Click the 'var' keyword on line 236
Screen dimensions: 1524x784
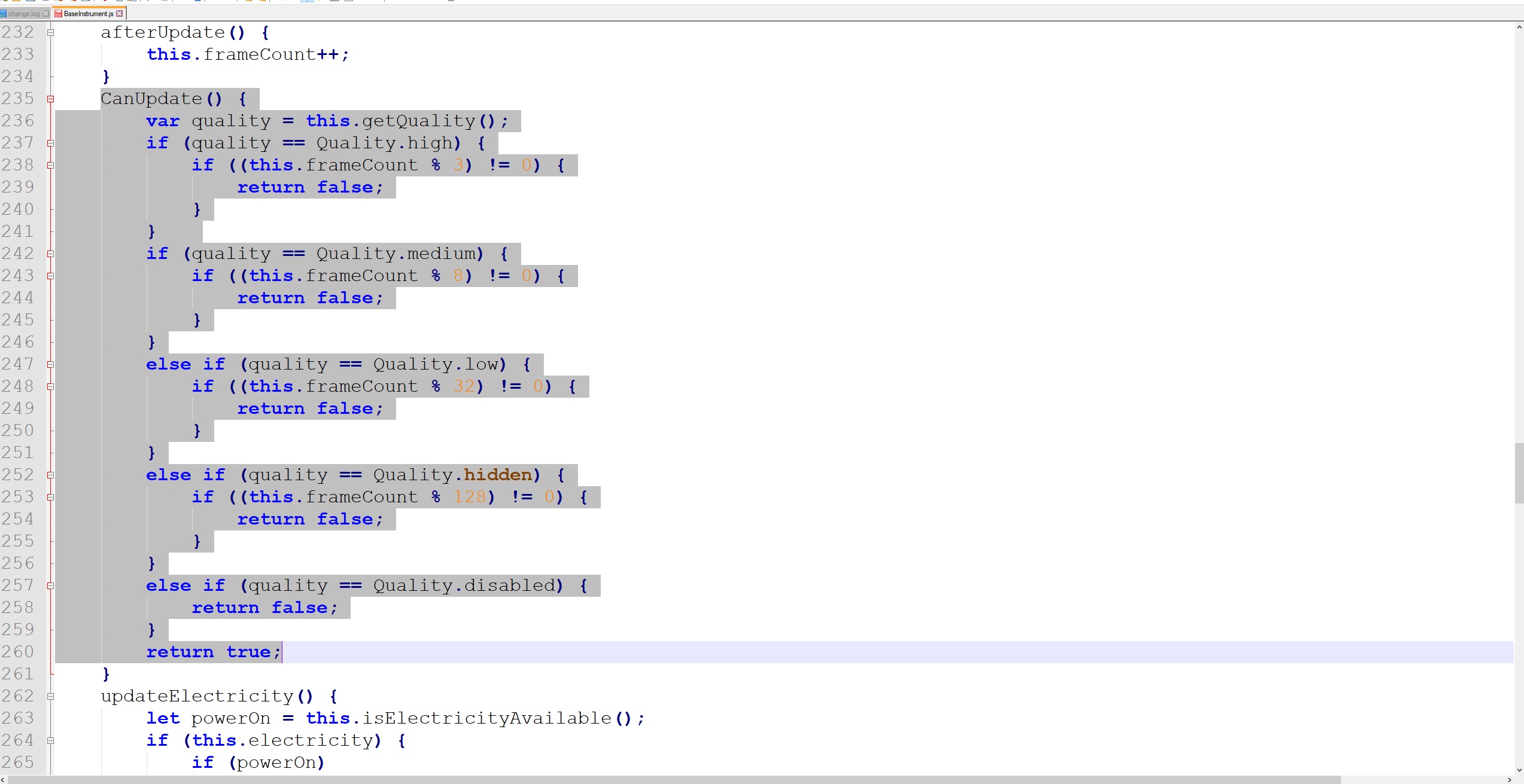point(163,121)
